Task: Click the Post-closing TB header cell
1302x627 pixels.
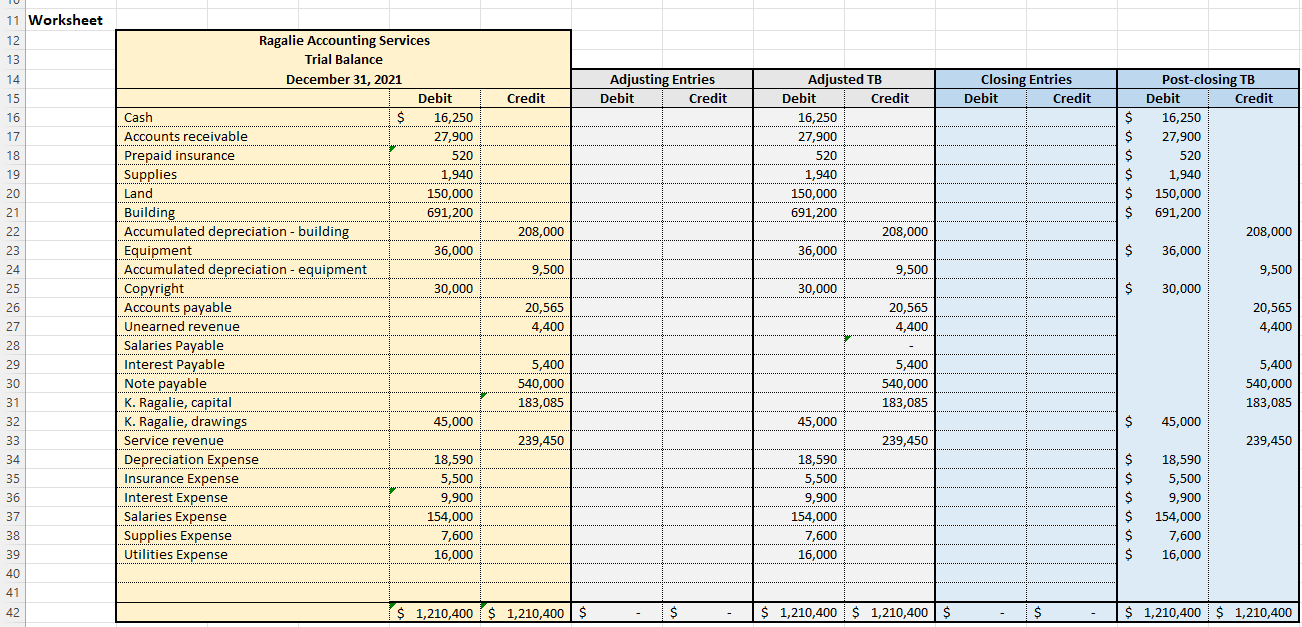Action: tap(1207, 79)
